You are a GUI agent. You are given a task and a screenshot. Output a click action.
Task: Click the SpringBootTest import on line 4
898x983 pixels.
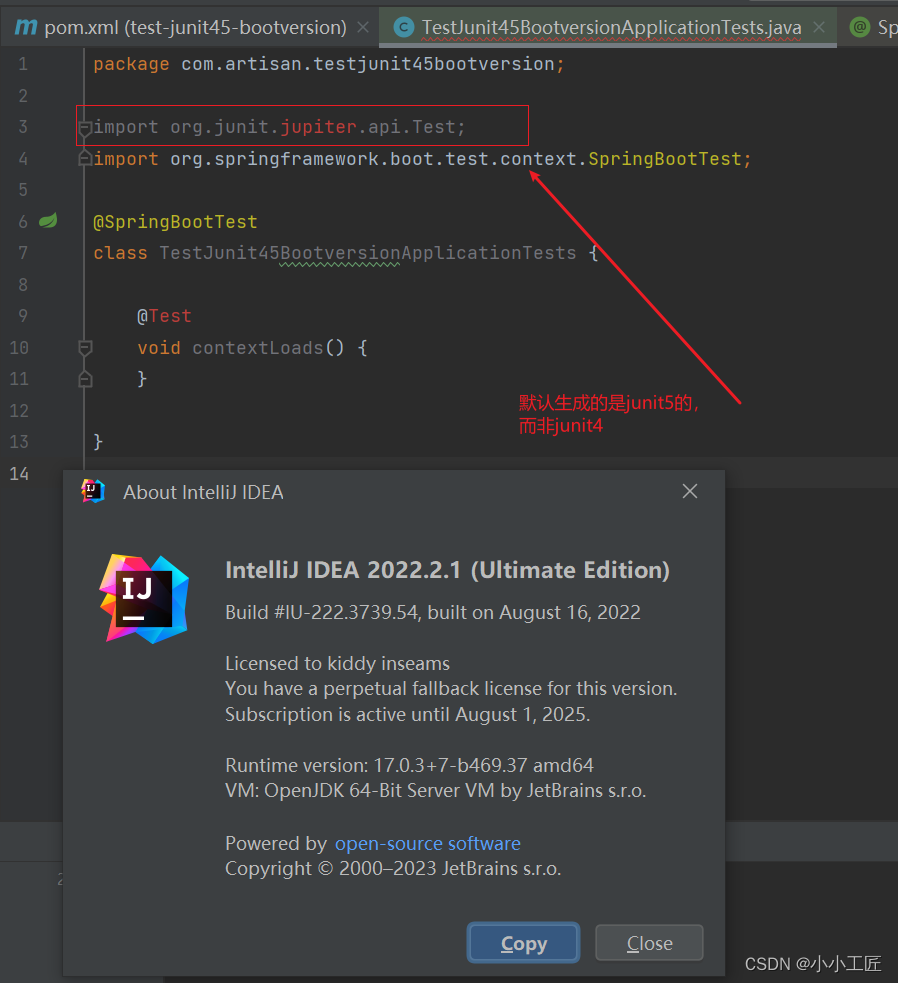422,159
